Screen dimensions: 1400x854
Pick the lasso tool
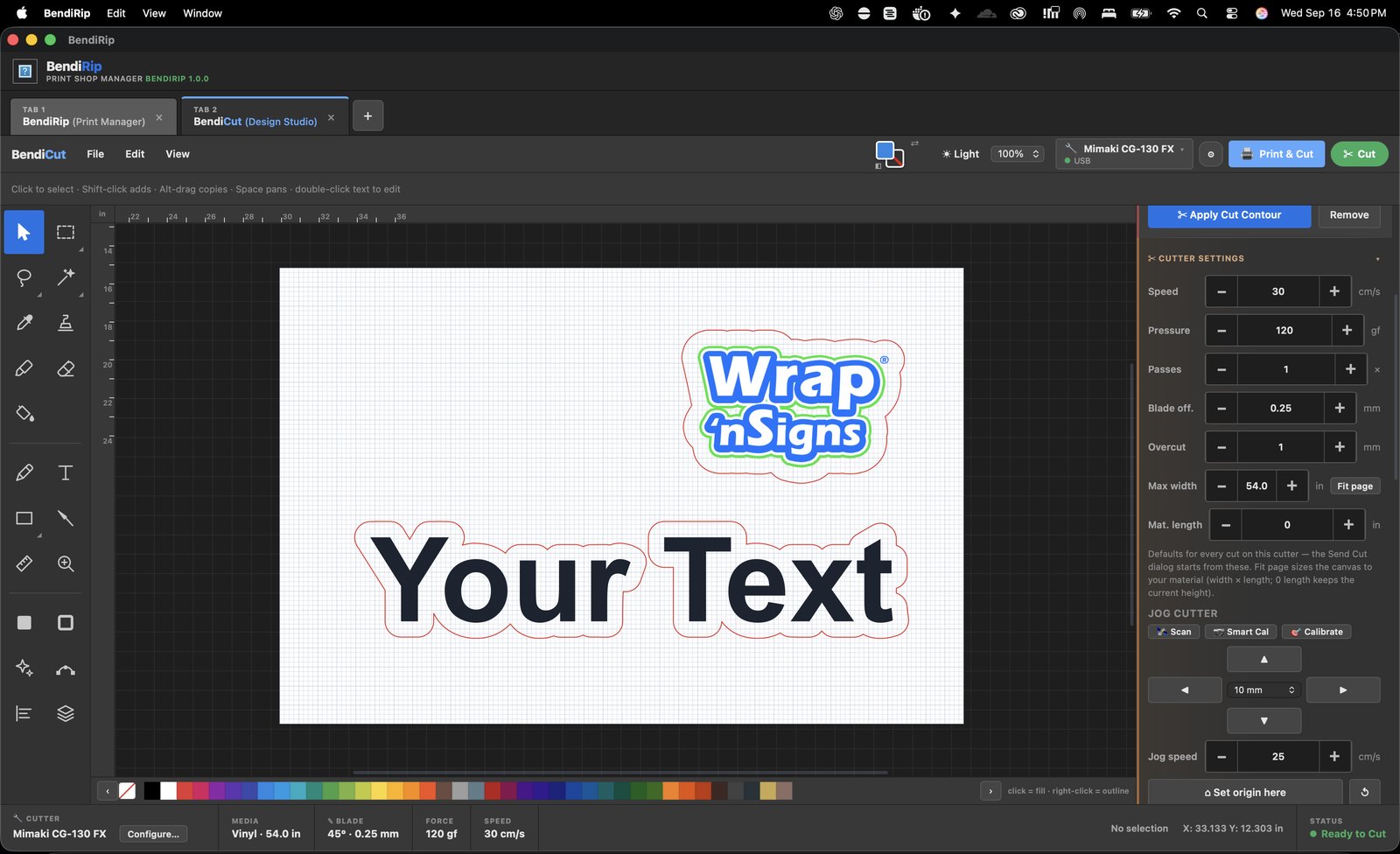(24, 277)
